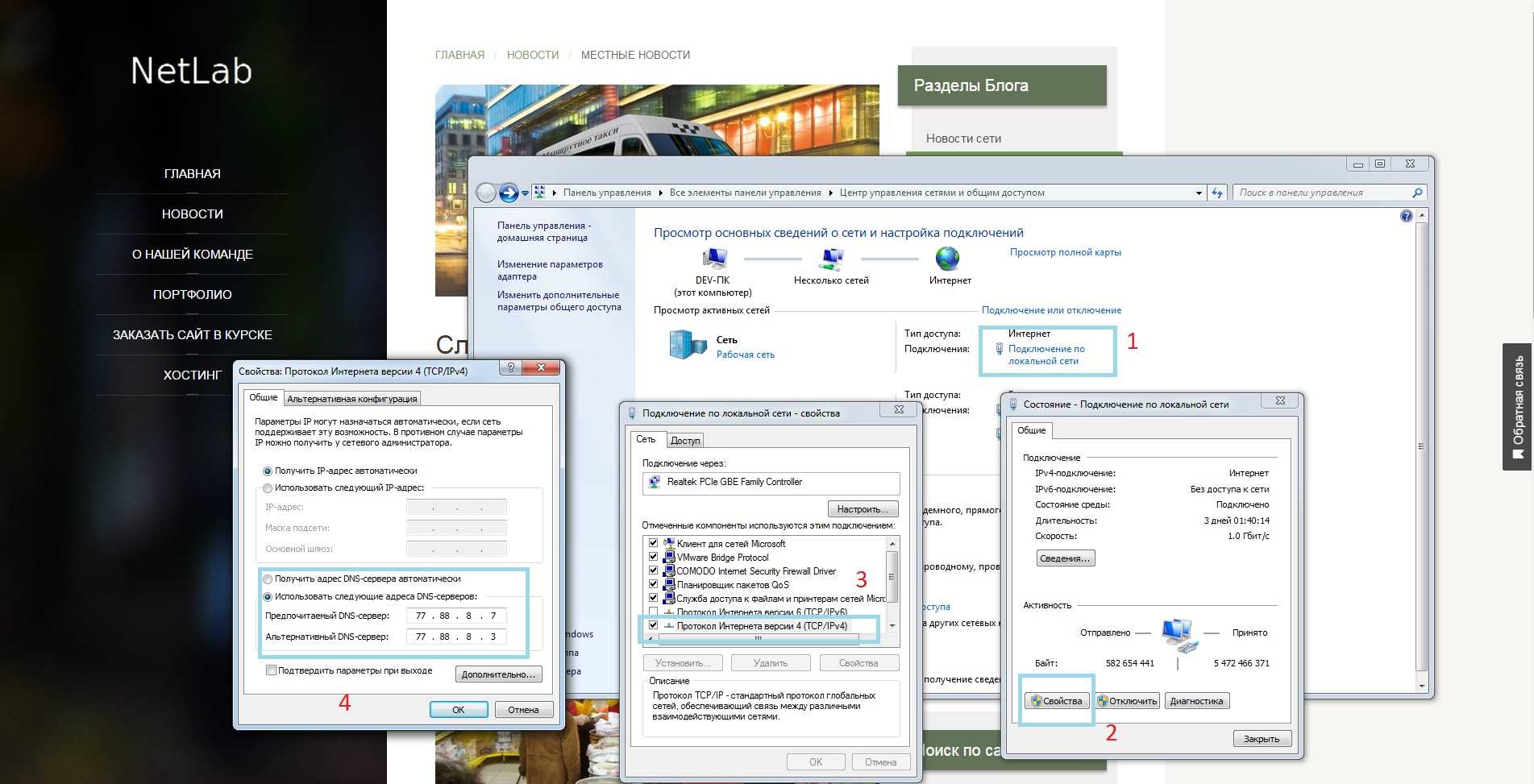Viewport: 1534px width, 784px height.
Task: Toggle Планировщик пакетов QoS checkbox
Action: [x=653, y=584]
